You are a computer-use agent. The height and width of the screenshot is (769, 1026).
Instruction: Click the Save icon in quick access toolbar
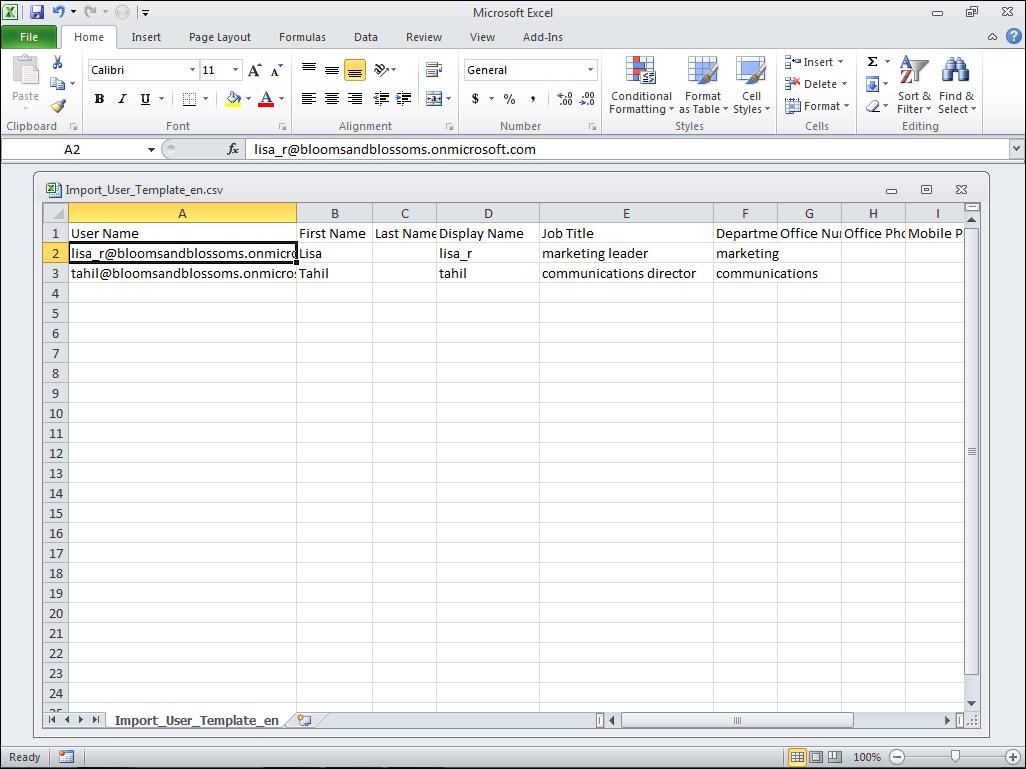click(x=36, y=12)
